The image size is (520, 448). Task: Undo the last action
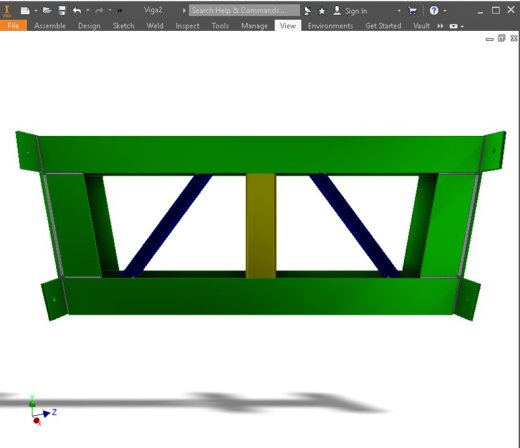tap(77, 11)
